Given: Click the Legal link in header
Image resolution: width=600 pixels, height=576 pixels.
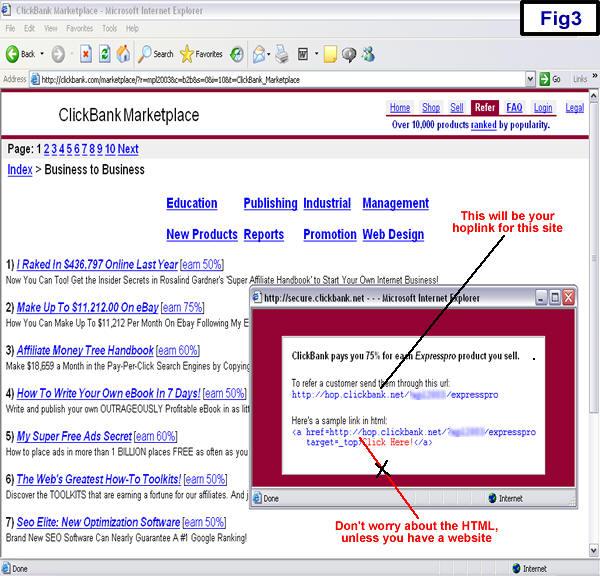Looking at the screenshot, I should click(575, 108).
